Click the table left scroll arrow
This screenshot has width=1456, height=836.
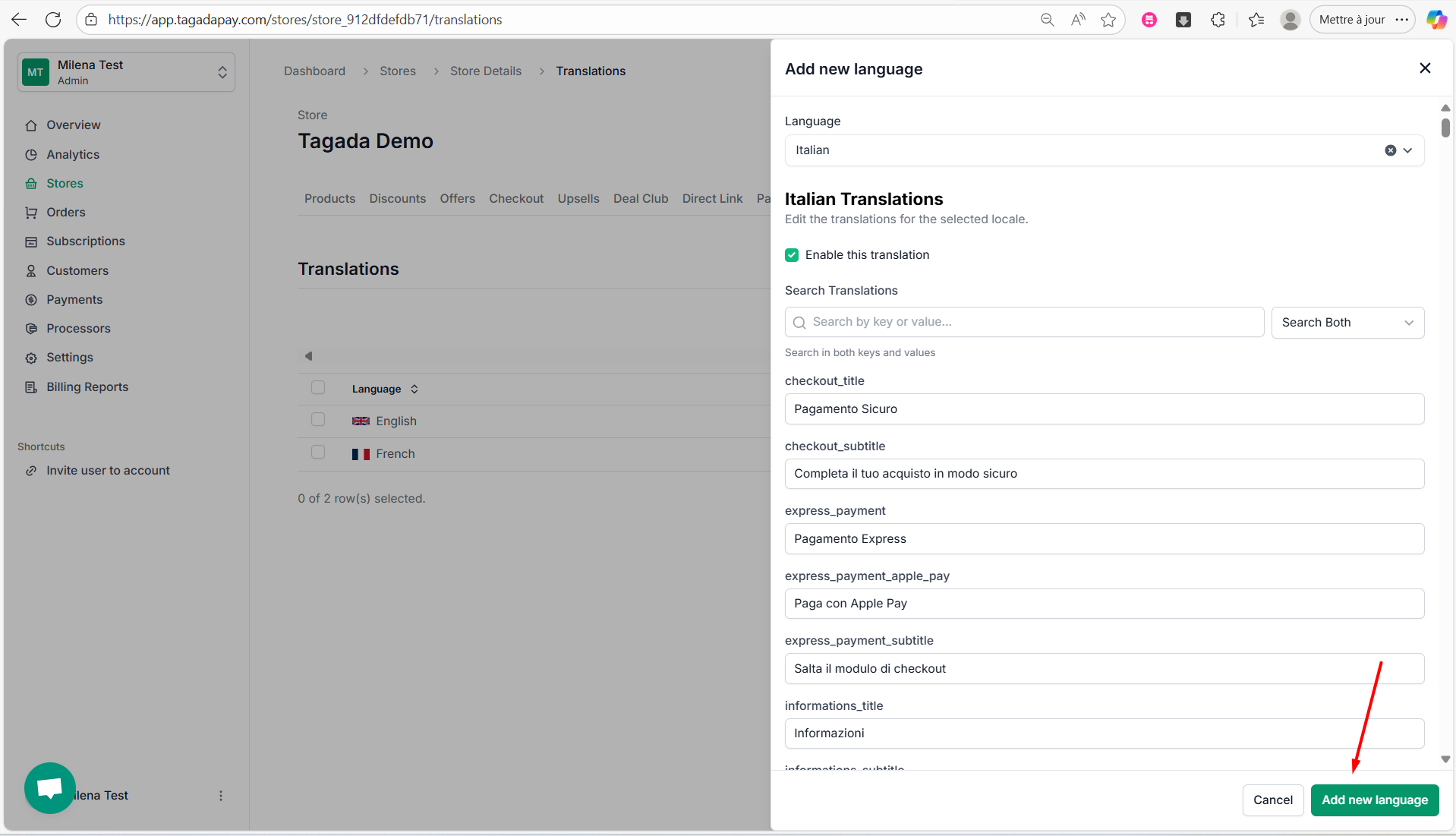308,356
